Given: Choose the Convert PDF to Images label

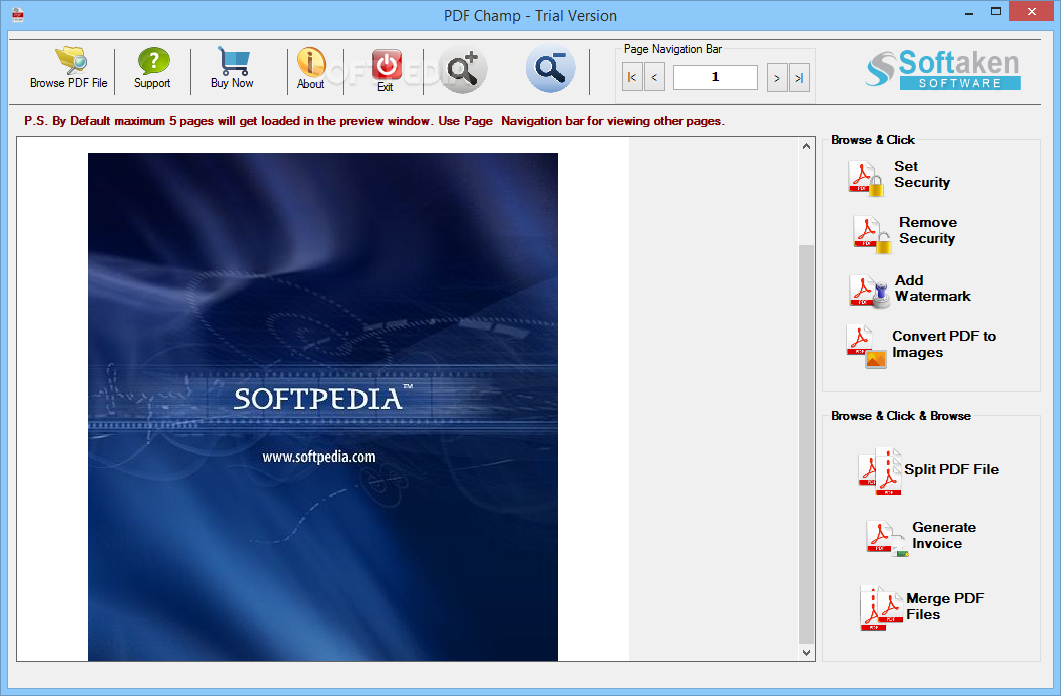Looking at the screenshot, I should tap(943, 344).
